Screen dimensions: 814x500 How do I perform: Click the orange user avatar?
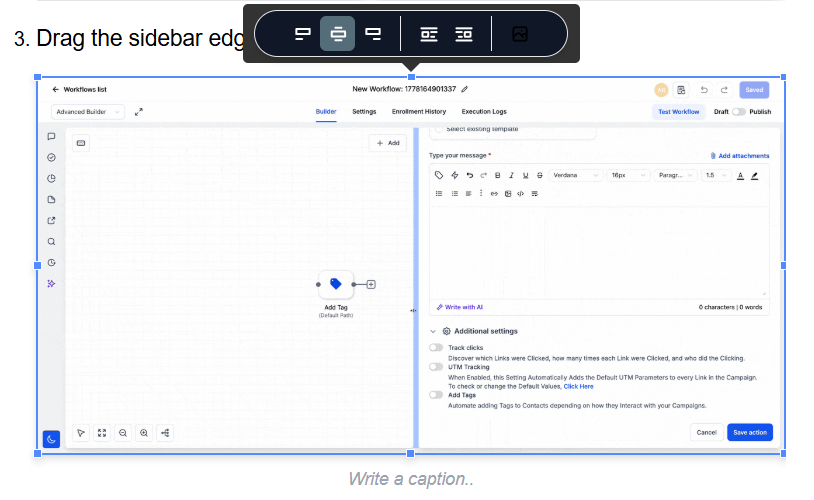(661, 90)
